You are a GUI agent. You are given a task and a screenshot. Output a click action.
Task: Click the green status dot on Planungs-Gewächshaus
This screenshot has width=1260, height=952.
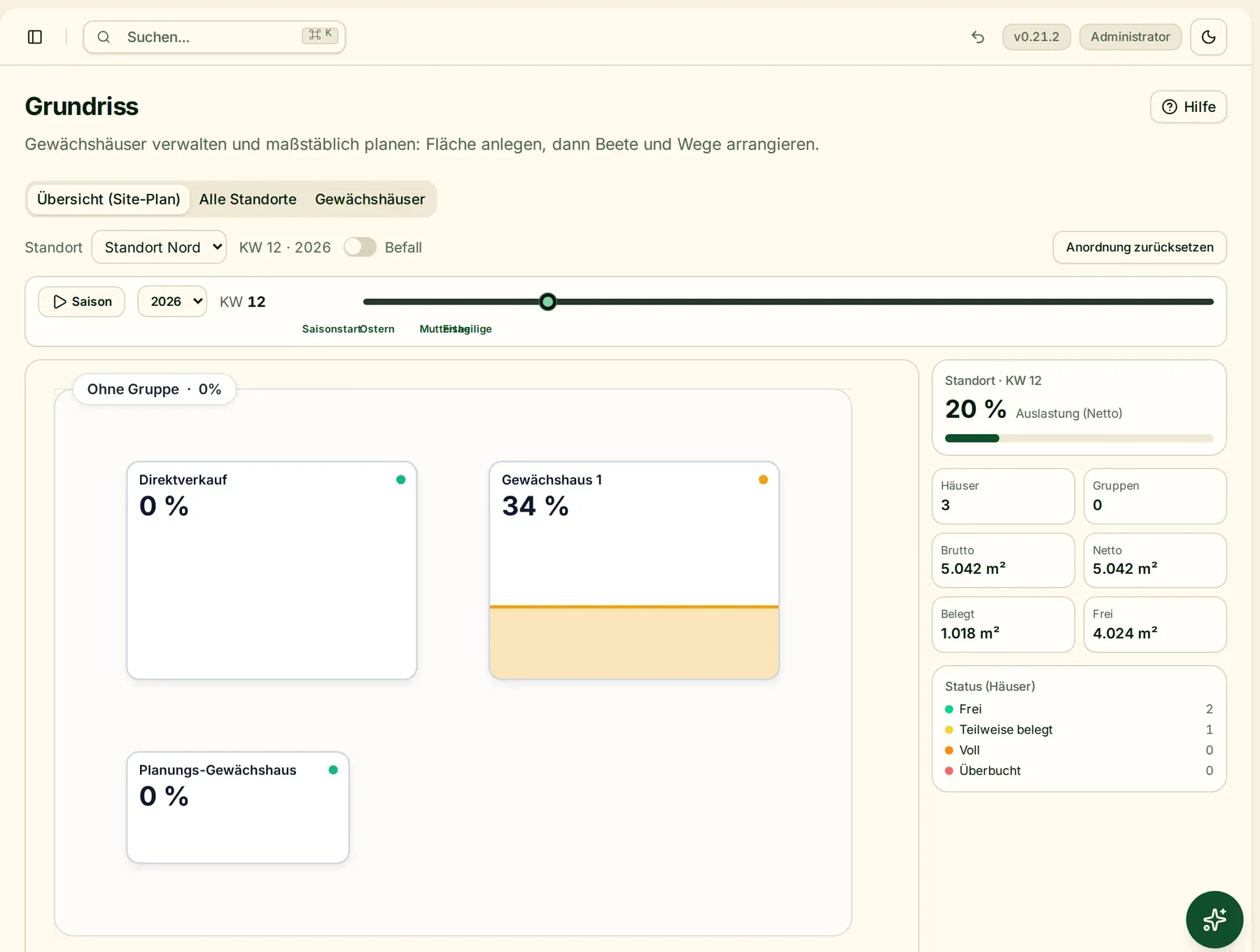coord(333,769)
